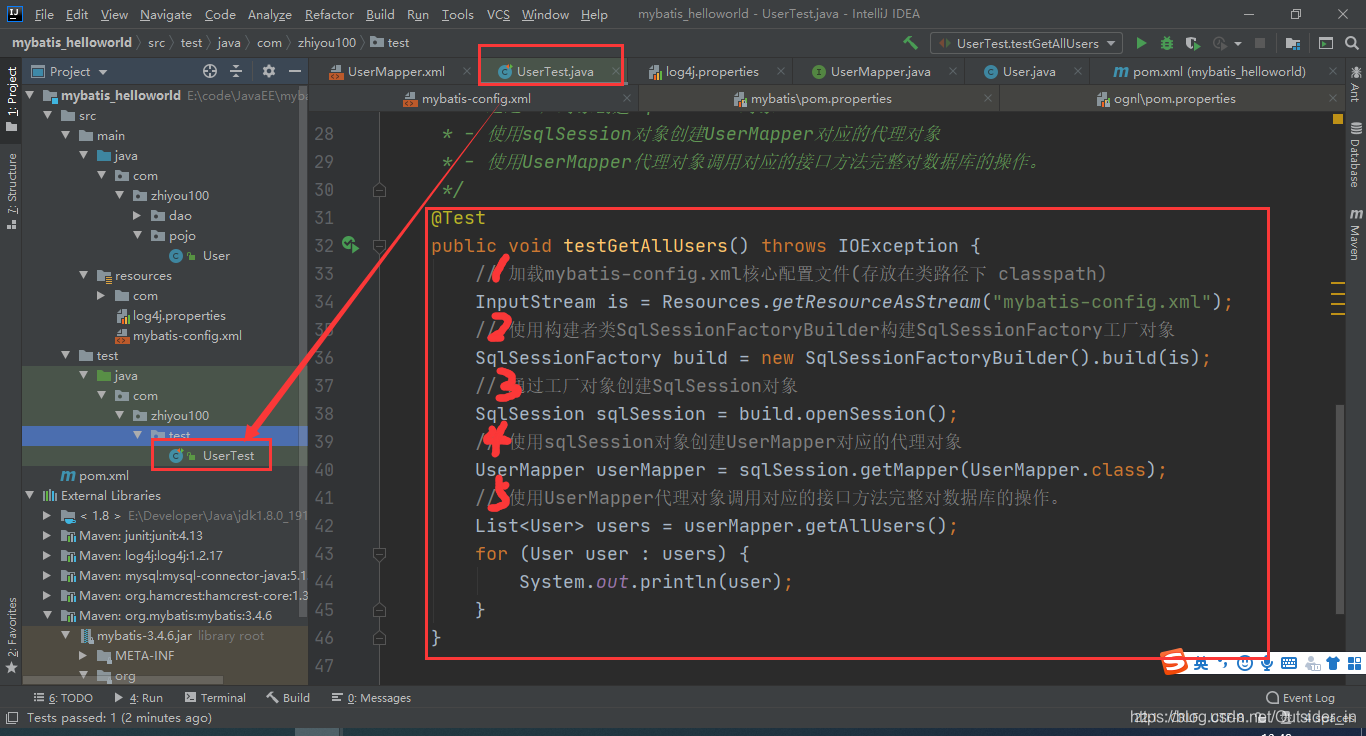
Task: Open the Build tool window button
Action: 288,698
